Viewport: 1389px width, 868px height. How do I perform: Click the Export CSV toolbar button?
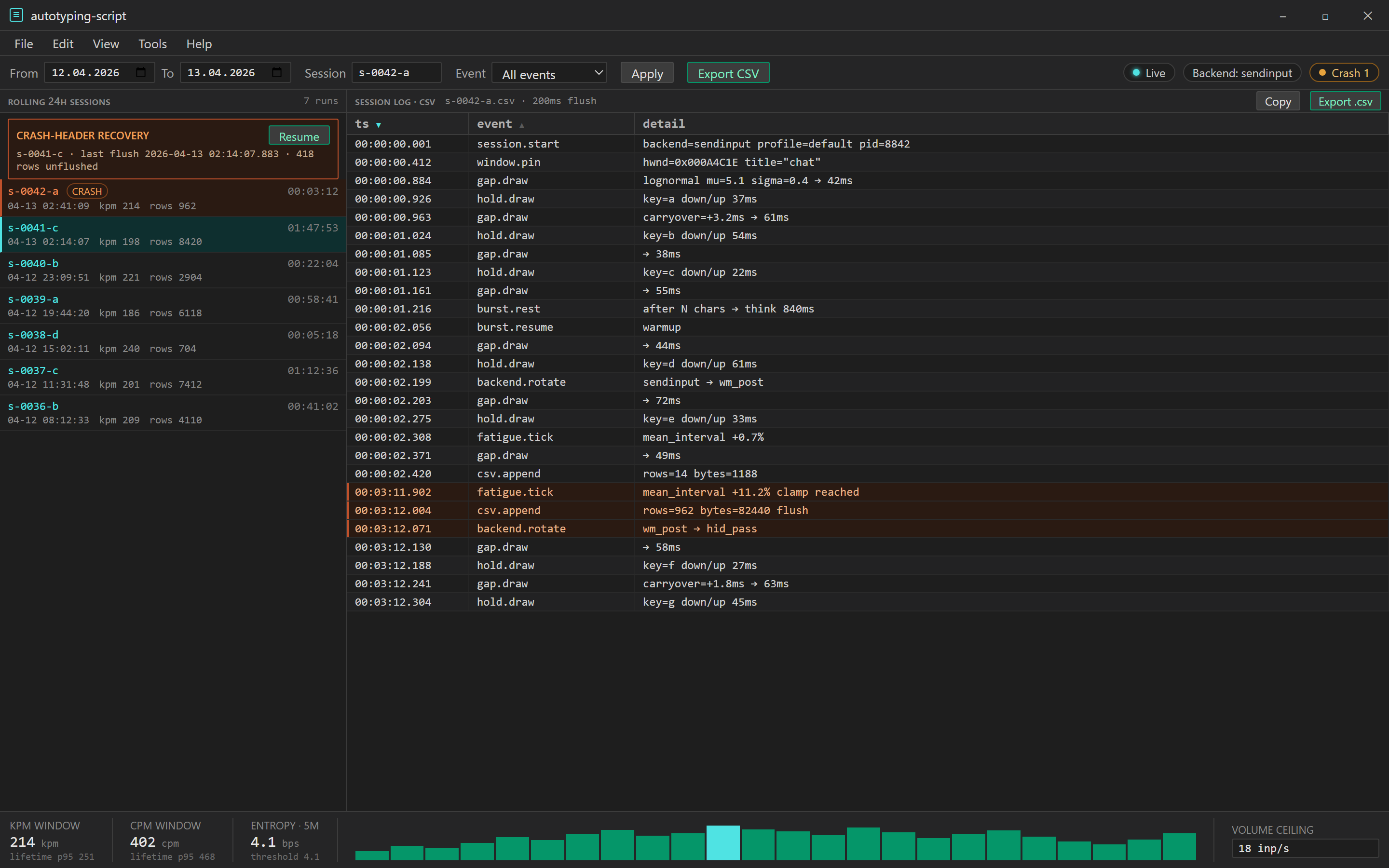point(728,73)
